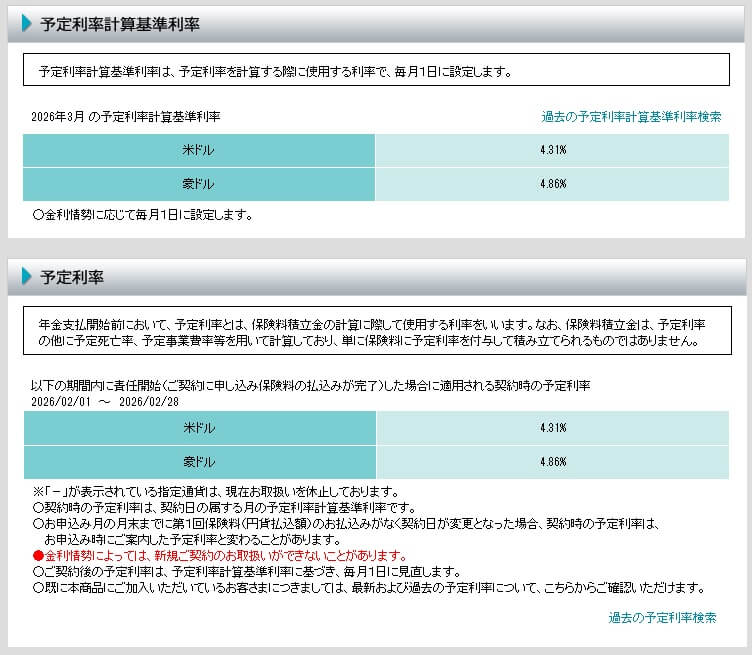
Task: Open the 過去の予定利率検索 link at the bottom
Action: coord(662,618)
